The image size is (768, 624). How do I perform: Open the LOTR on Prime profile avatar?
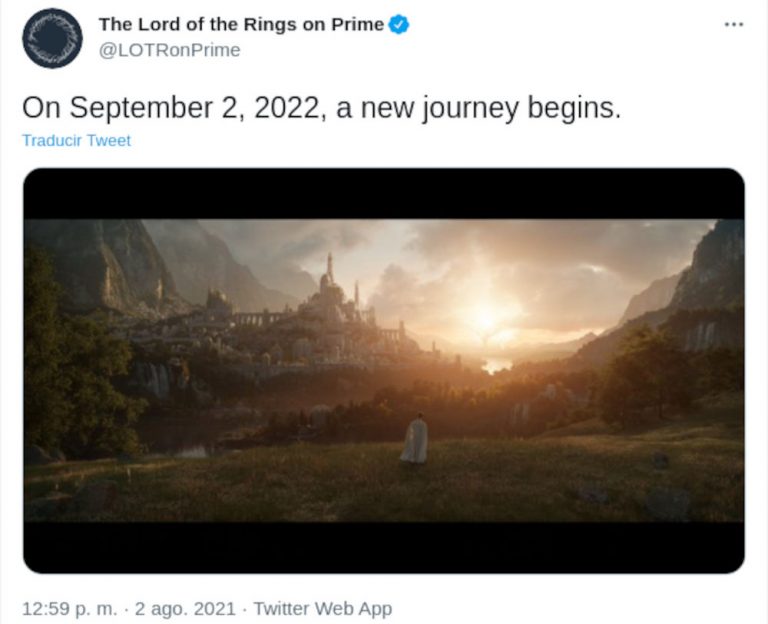click(x=52, y=38)
